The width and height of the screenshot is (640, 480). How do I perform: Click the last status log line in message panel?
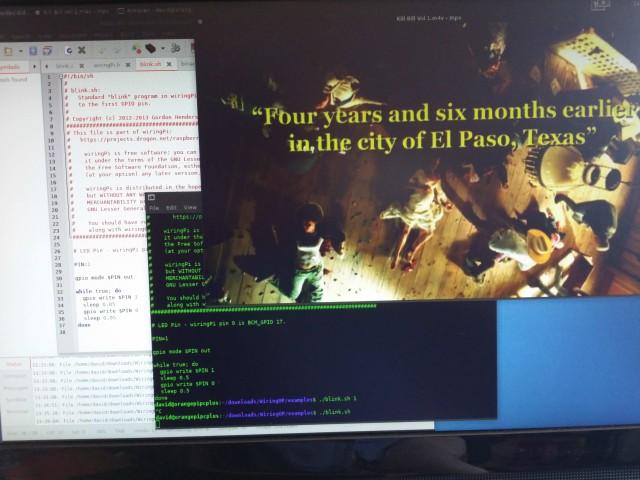pos(95,420)
